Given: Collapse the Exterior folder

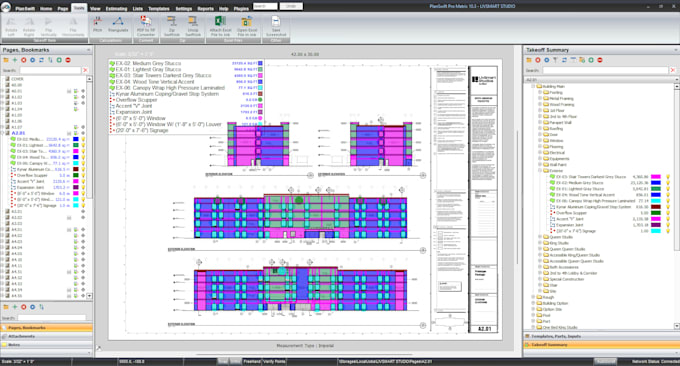Looking at the screenshot, I should (x=540, y=171).
